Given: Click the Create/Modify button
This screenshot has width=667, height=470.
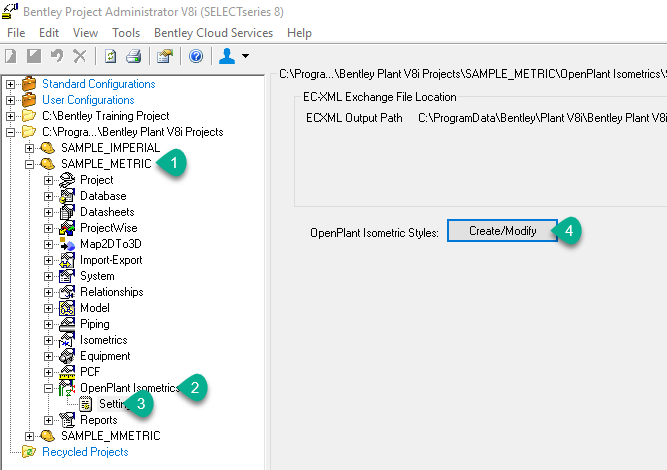Looking at the screenshot, I should coord(502,231).
